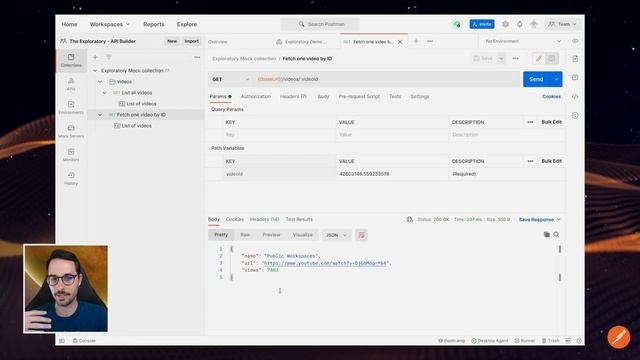The width and height of the screenshot is (640, 360).
Task: Open the Workspaces dropdown menu
Action: [109, 24]
